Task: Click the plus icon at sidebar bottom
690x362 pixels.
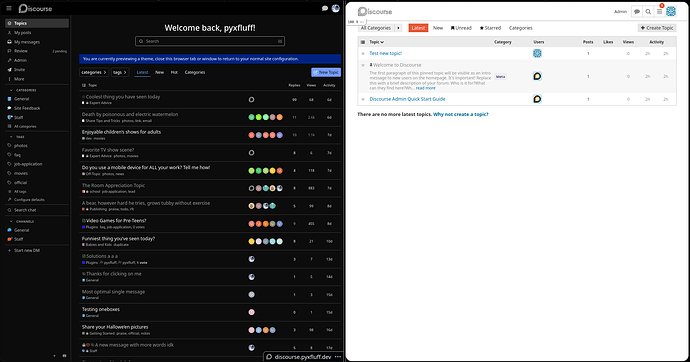Action: pyautogui.click(x=55, y=356)
